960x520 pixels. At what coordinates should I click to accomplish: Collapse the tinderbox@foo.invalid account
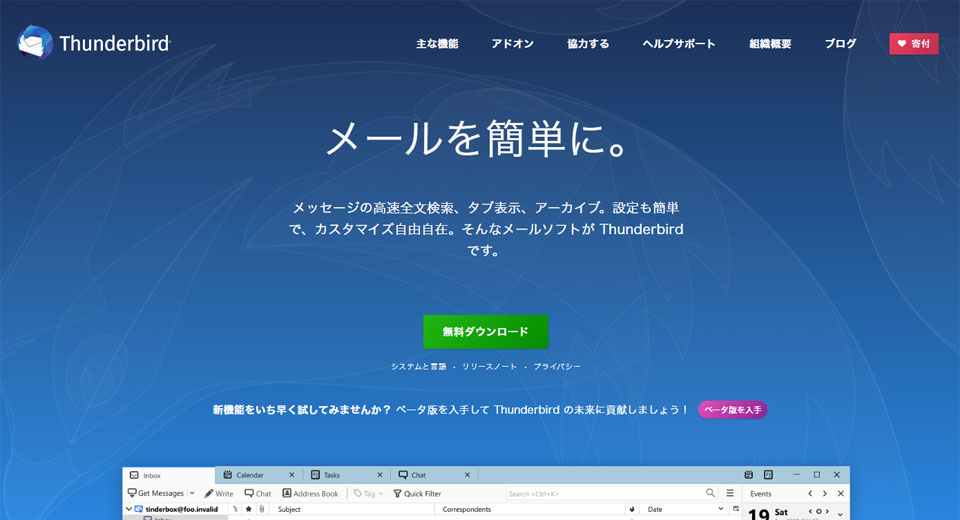(x=129, y=509)
